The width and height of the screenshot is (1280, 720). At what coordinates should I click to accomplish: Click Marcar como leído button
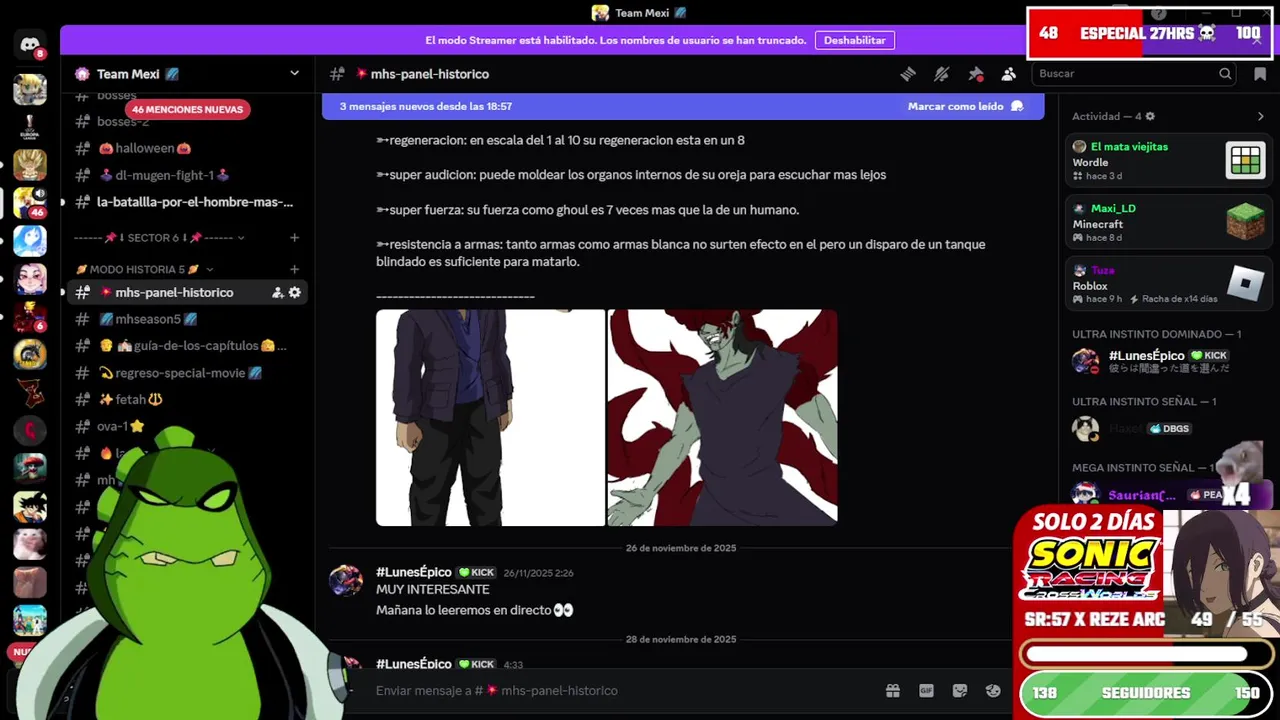(965, 106)
